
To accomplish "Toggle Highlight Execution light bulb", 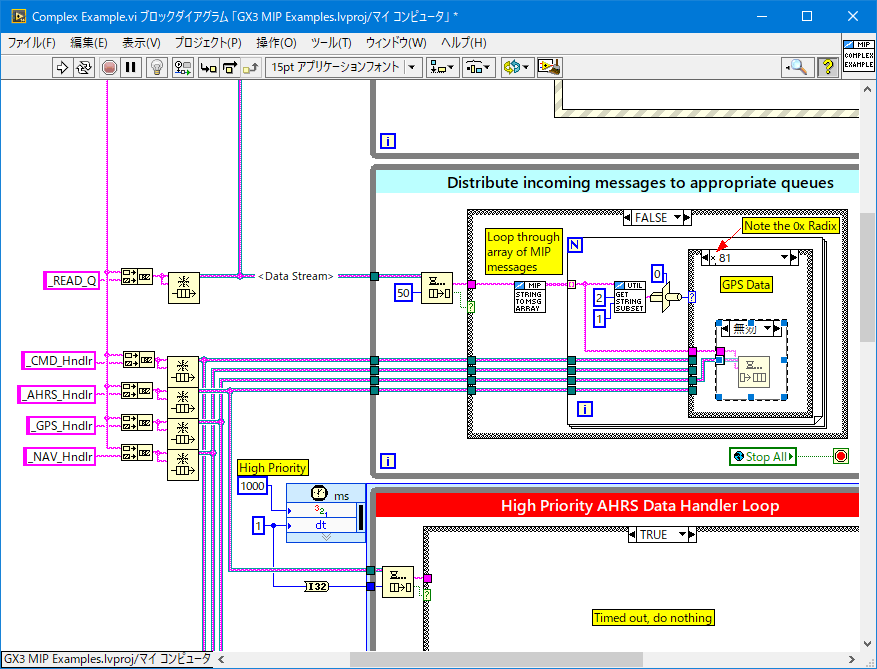I will pos(157,68).
